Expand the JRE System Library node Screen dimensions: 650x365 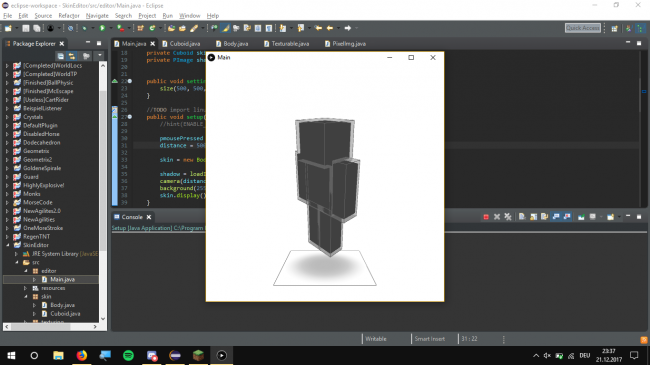16,254
